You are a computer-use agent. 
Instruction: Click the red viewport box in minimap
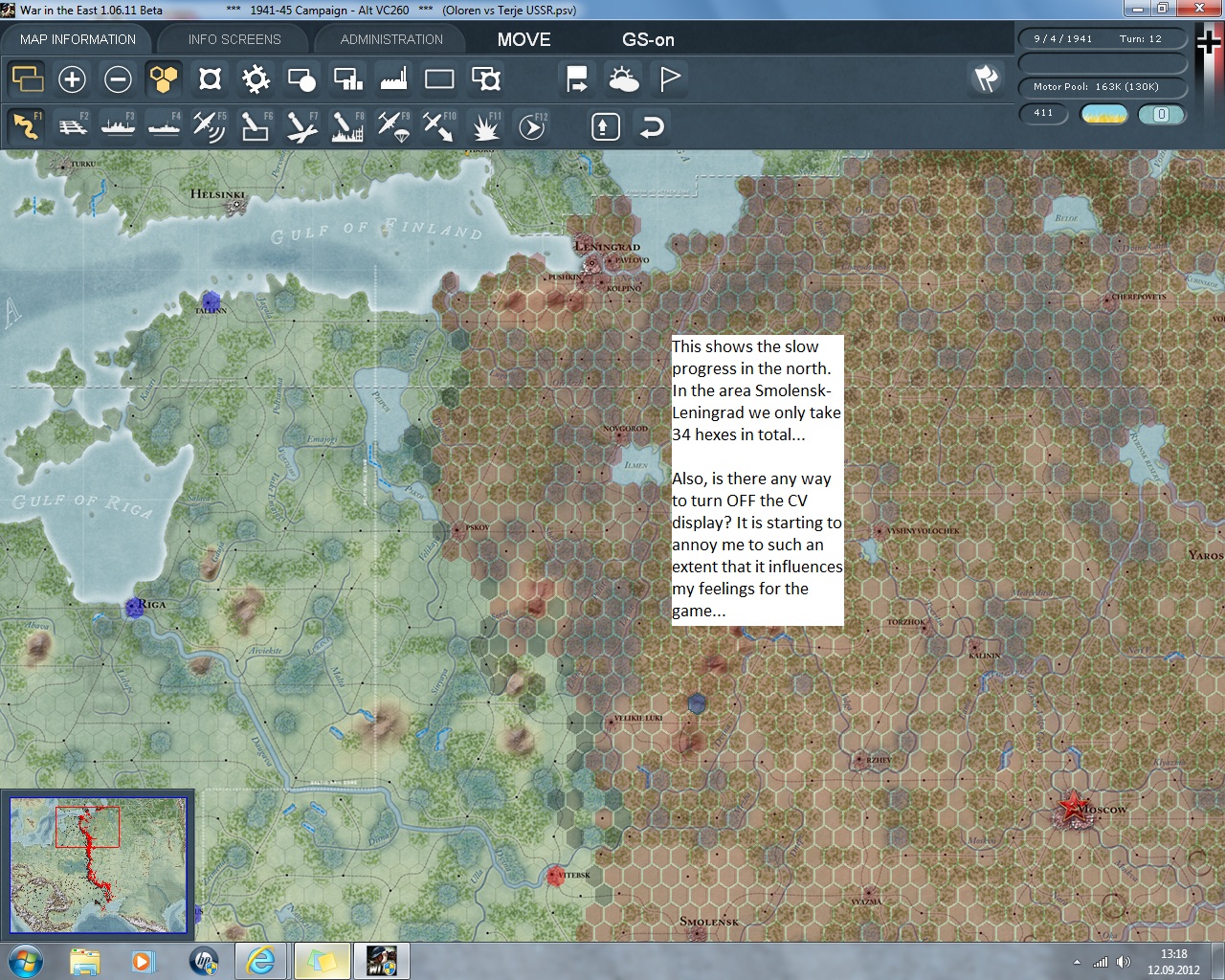pyautogui.click(x=87, y=827)
